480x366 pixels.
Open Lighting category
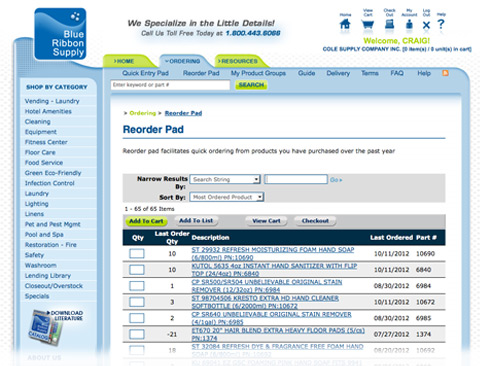[36, 204]
